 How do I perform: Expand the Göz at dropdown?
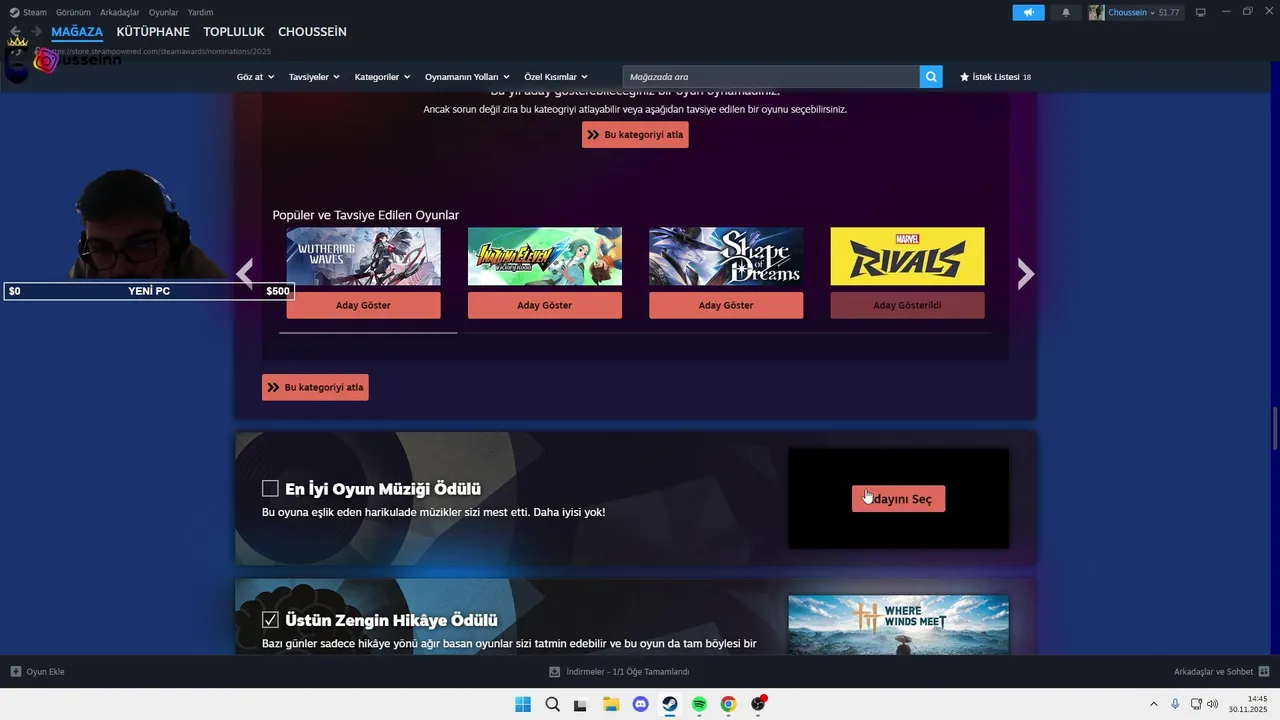tap(255, 77)
